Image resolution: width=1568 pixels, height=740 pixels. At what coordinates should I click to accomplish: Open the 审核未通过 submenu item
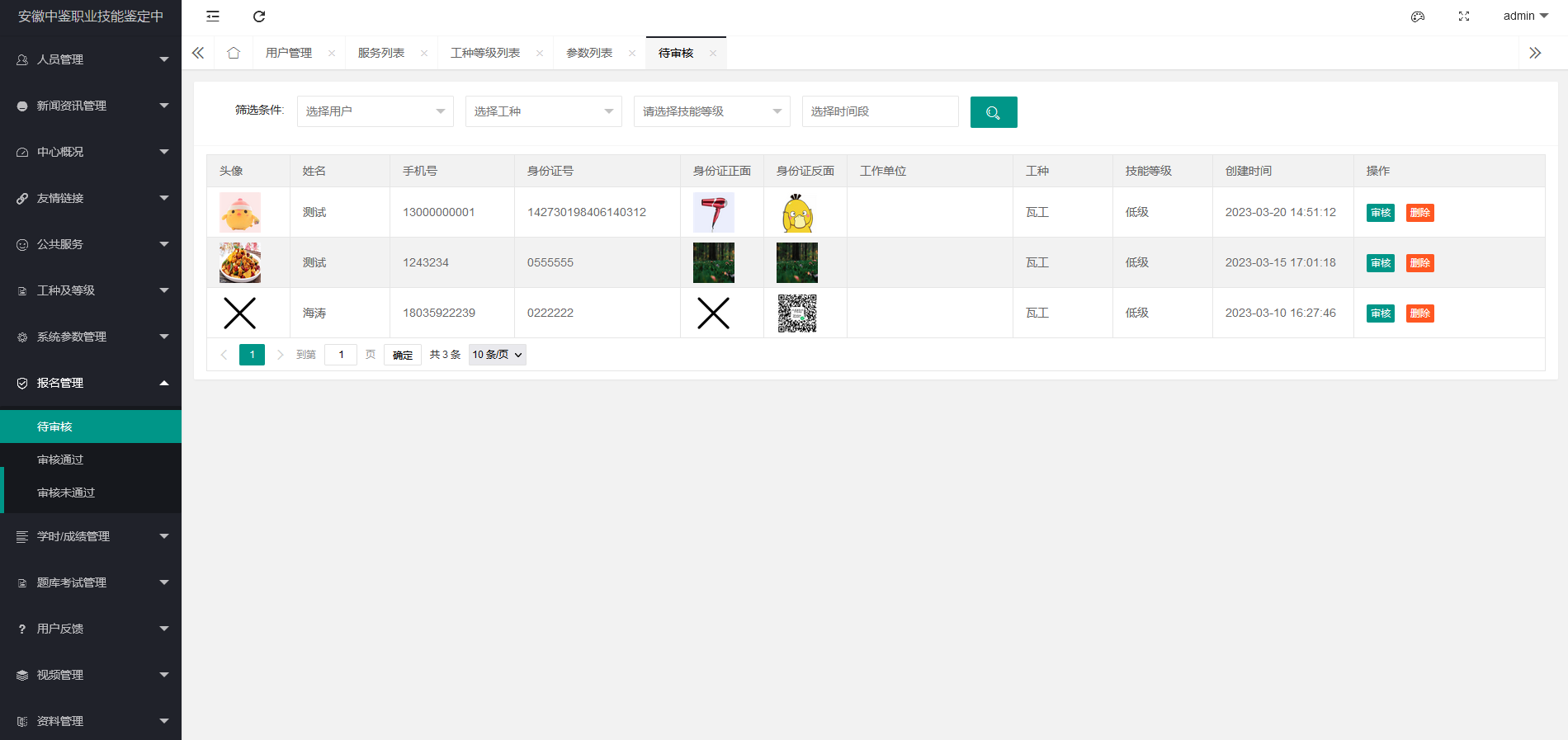click(91, 493)
